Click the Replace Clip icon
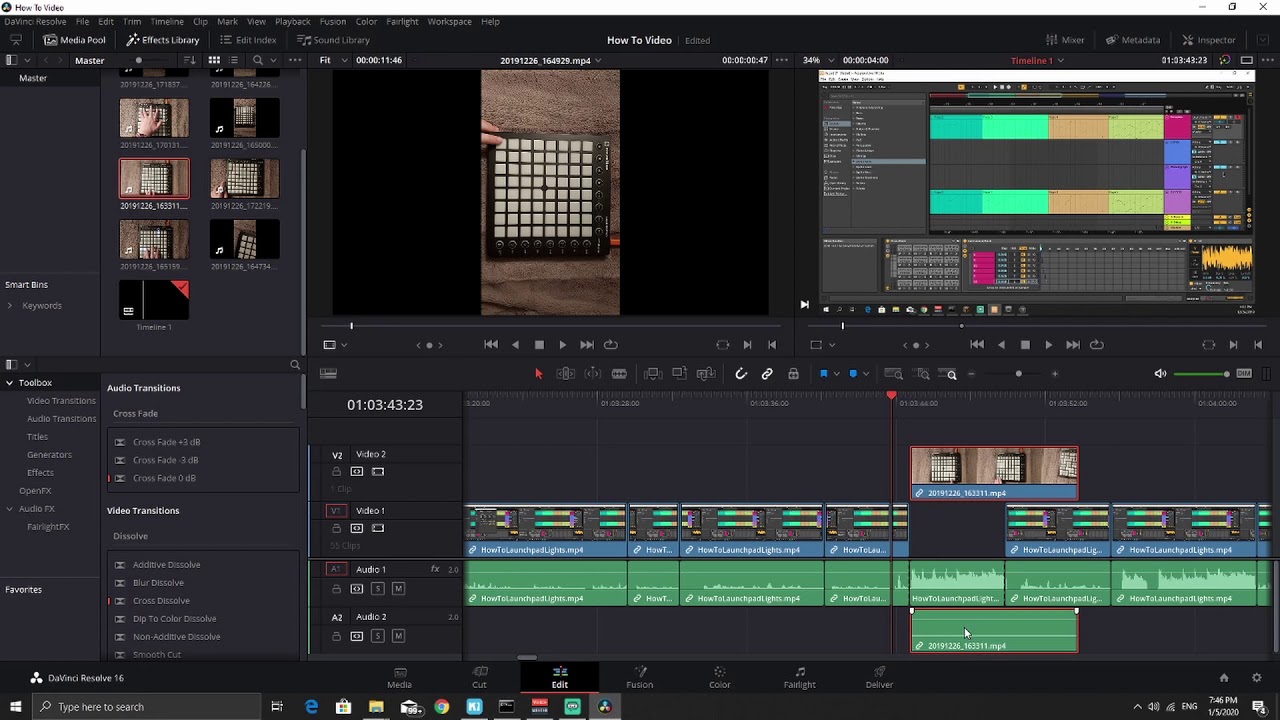Image resolution: width=1280 pixels, height=720 pixels. point(706,374)
